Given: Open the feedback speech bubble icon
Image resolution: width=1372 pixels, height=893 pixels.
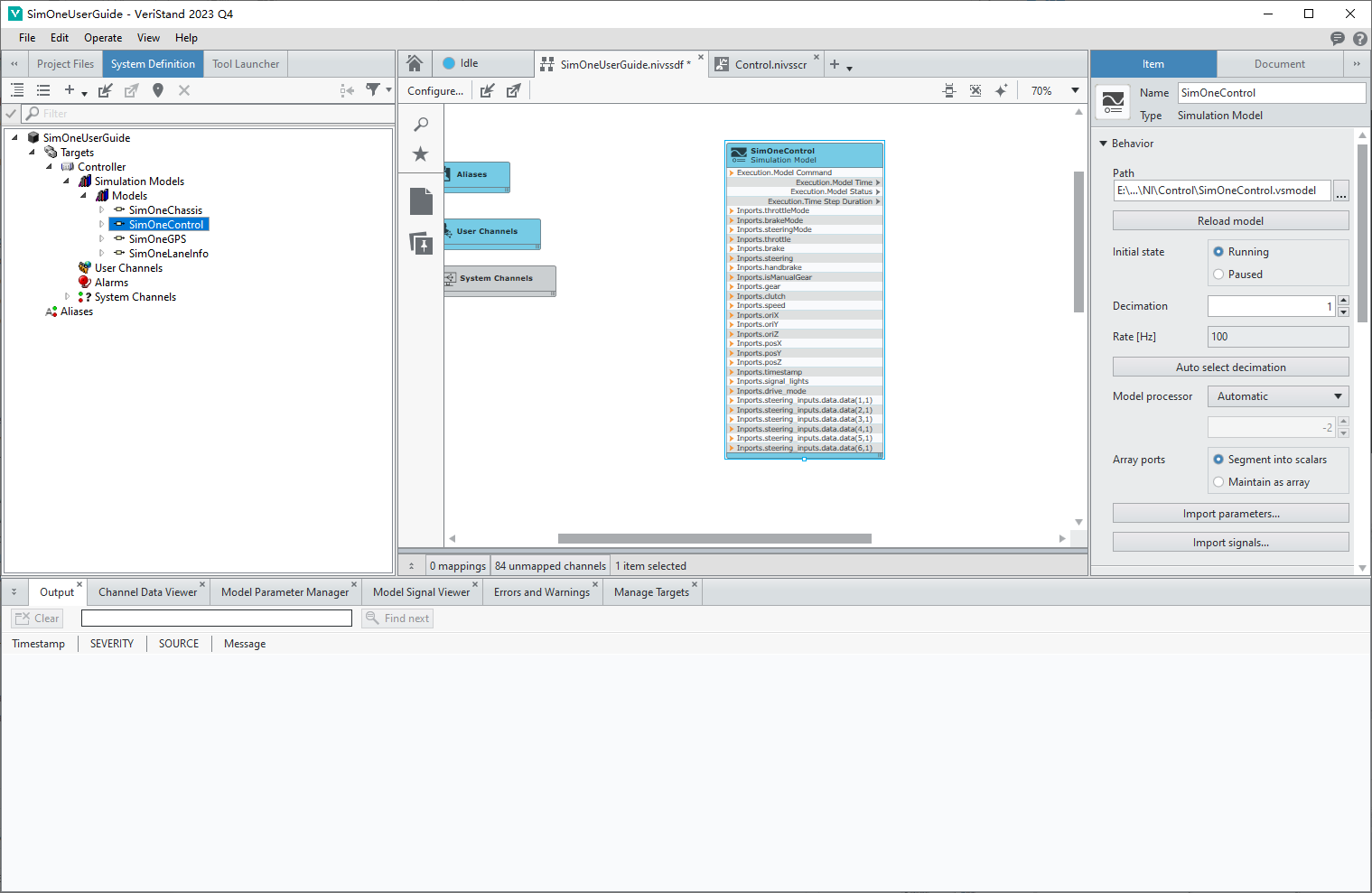Looking at the screenshot, I should point(1338,38).
